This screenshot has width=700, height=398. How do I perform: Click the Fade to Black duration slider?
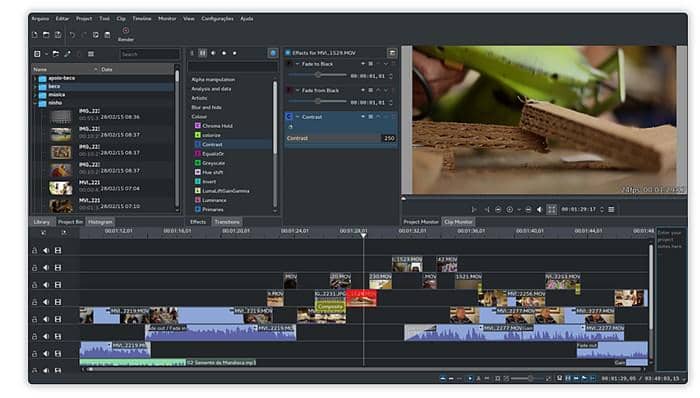tap(317, 75)
